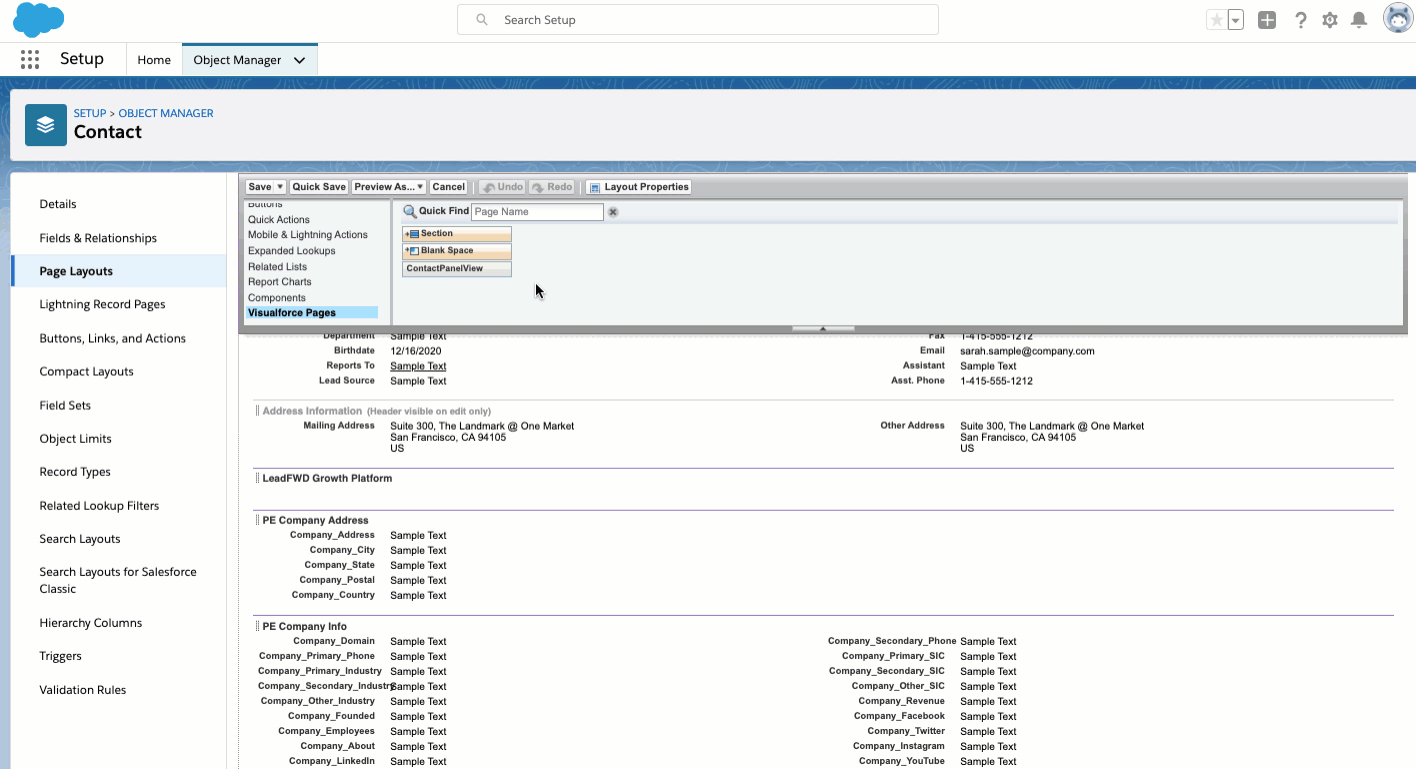Open the App Launcher dots grid
Image resolution: width=1416 pixels, height=769 pixels.
(30, 59)
